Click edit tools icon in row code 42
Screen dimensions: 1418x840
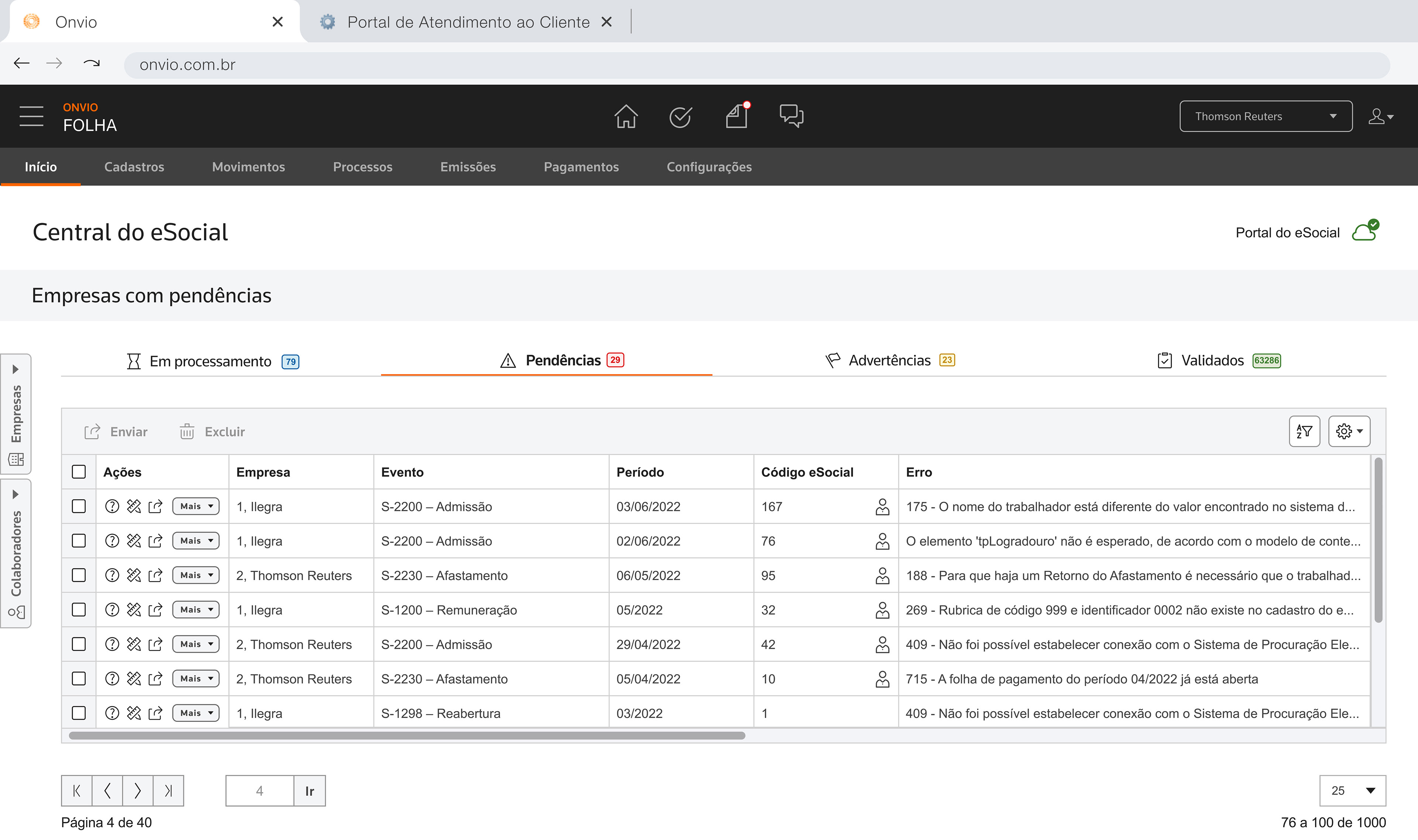134,644
